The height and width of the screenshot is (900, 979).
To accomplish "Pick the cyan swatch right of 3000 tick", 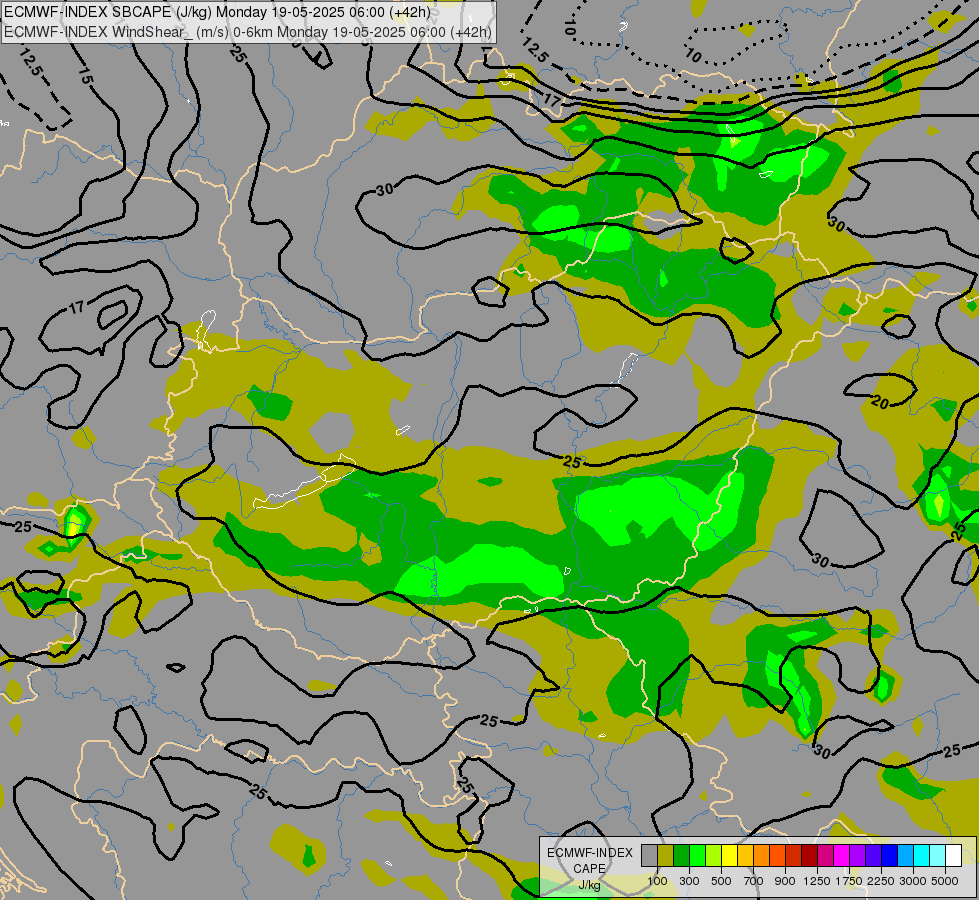I will tap(922, 856).
